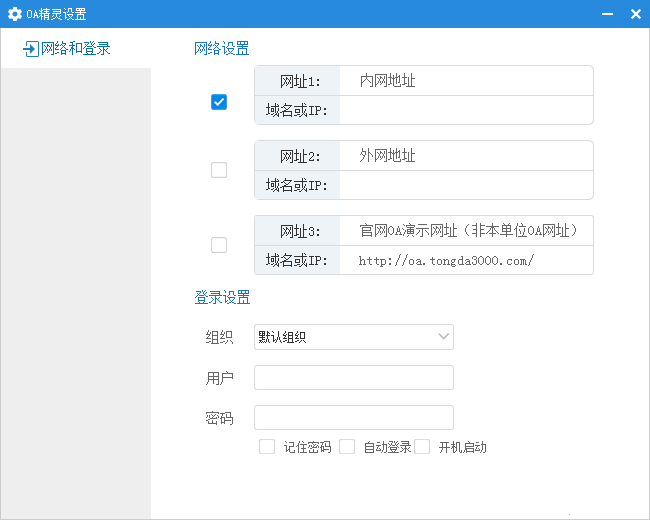The image size is (650, 521).
Task: Enable the 网址2 外网地址 checkbox
Action: coord(219,170)
